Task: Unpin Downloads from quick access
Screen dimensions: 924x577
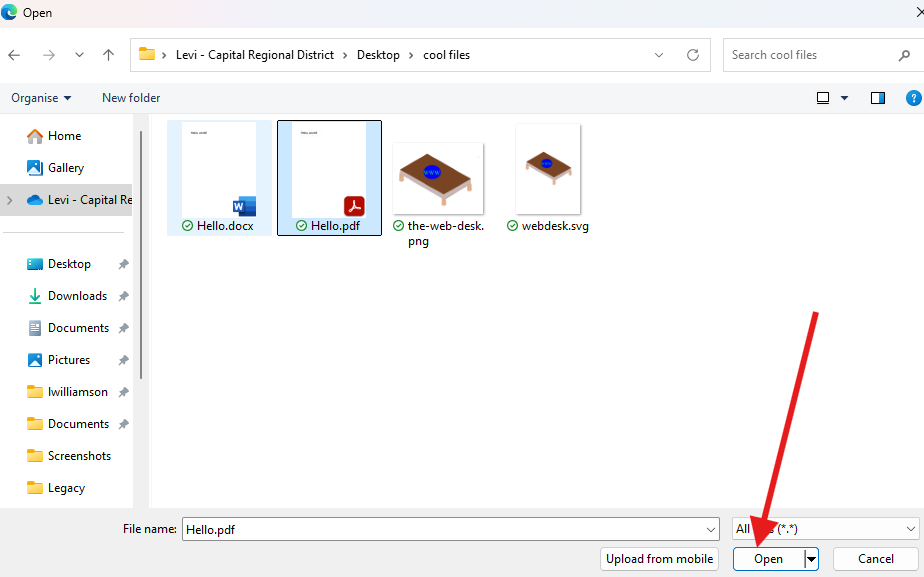Action: [x=126, y=295]
